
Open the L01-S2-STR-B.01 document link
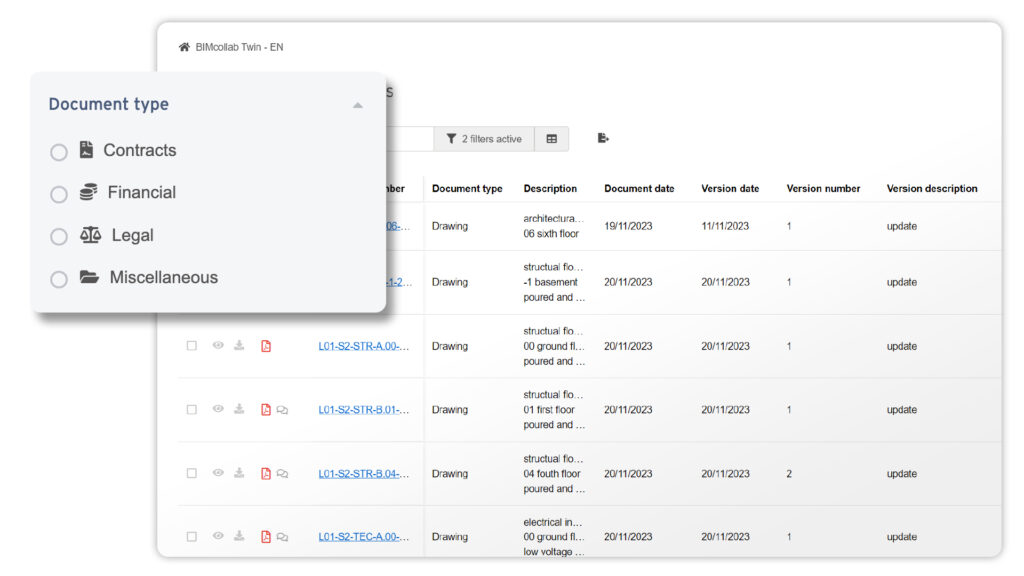pyautogui.click(x=363, y=409)
